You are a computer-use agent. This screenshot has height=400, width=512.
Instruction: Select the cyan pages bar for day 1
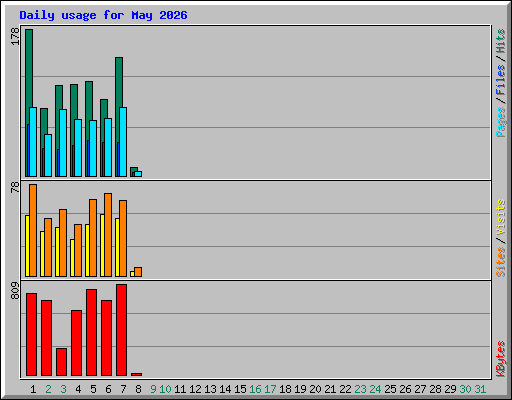pos(33,142)
